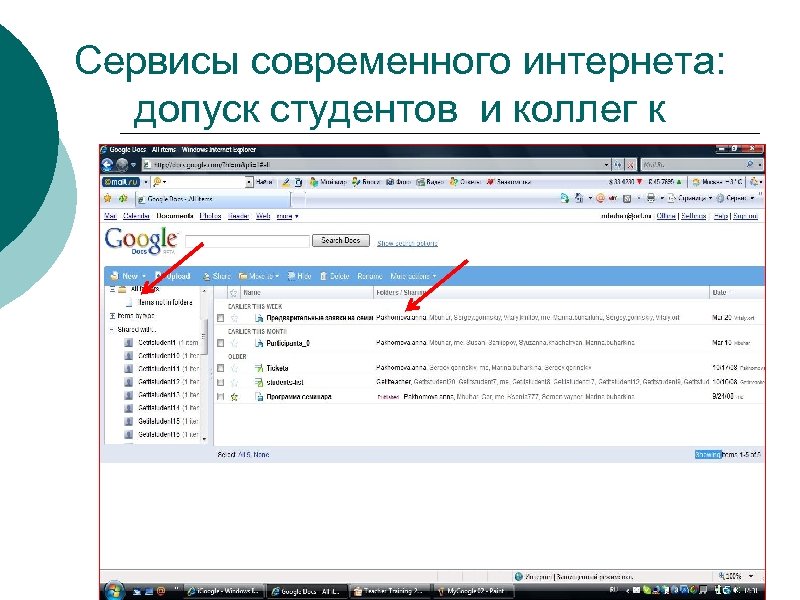Screen dimensions: 800x600
Task: Expand the Items by type node
Action: tap(112, 316)
